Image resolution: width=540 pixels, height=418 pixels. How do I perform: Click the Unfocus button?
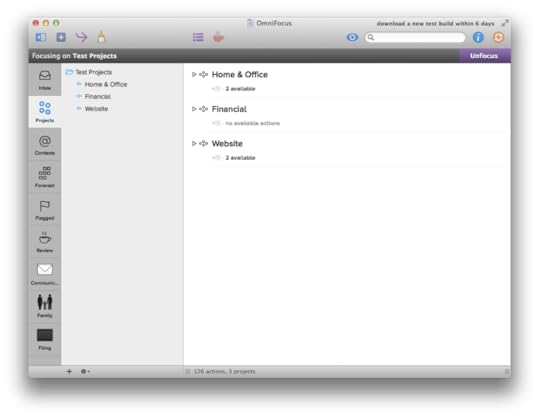pos(485,56)
